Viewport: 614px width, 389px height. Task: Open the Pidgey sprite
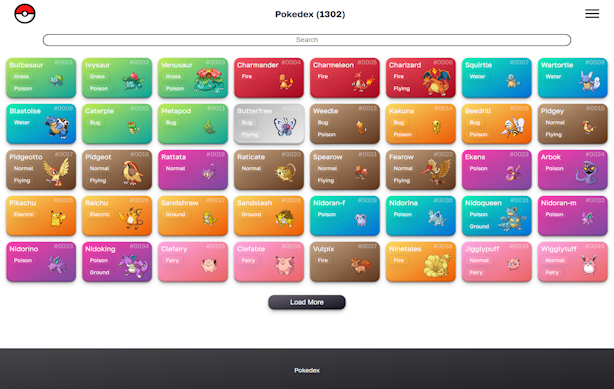coord(589,127)
